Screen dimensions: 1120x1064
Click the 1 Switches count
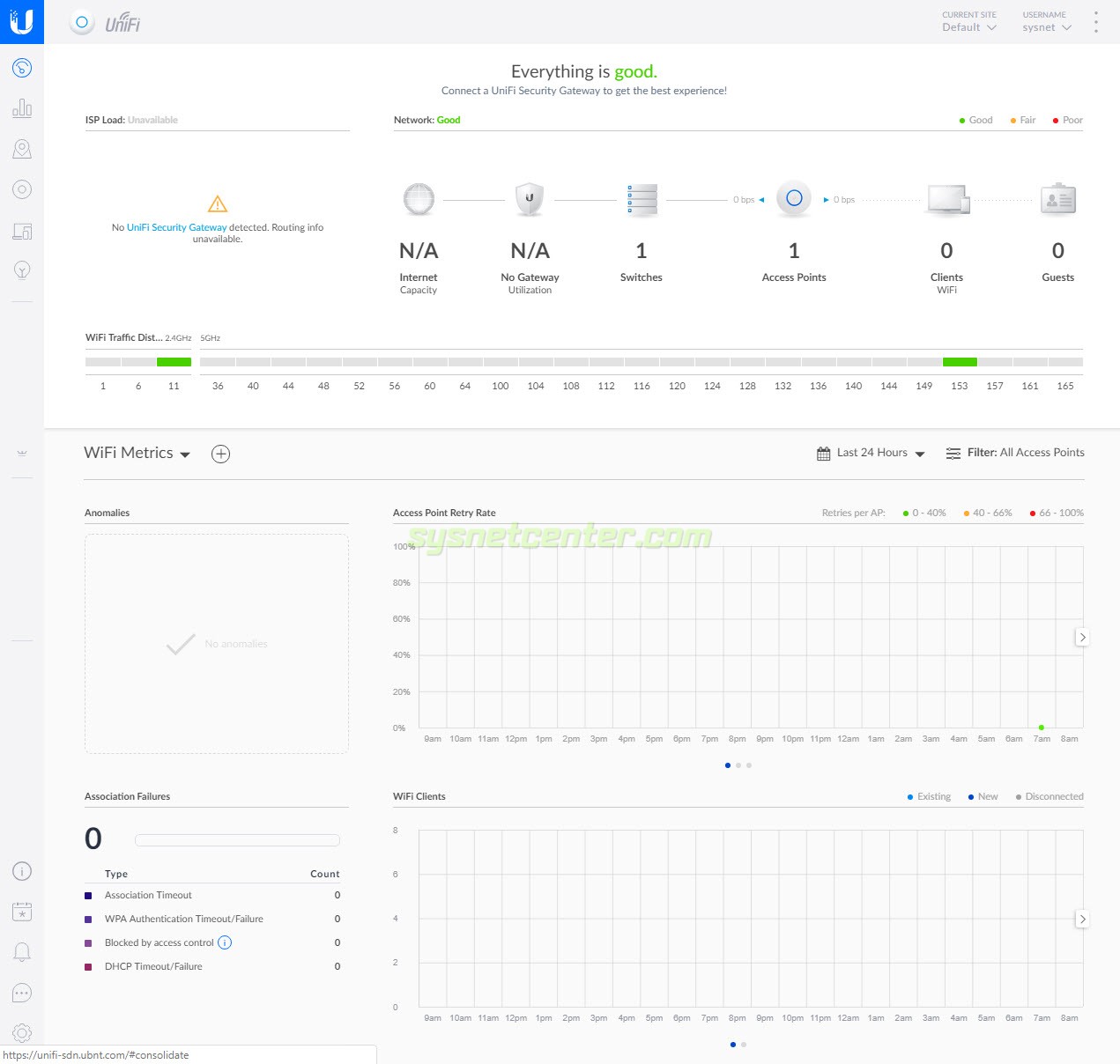[x=642, y=251]
